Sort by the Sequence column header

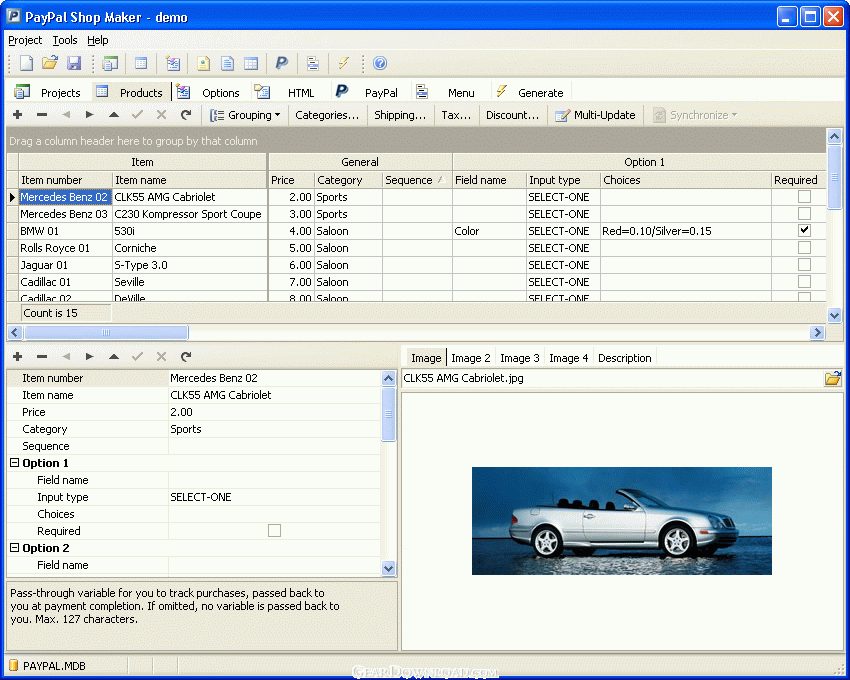click(x=417, y=180)
